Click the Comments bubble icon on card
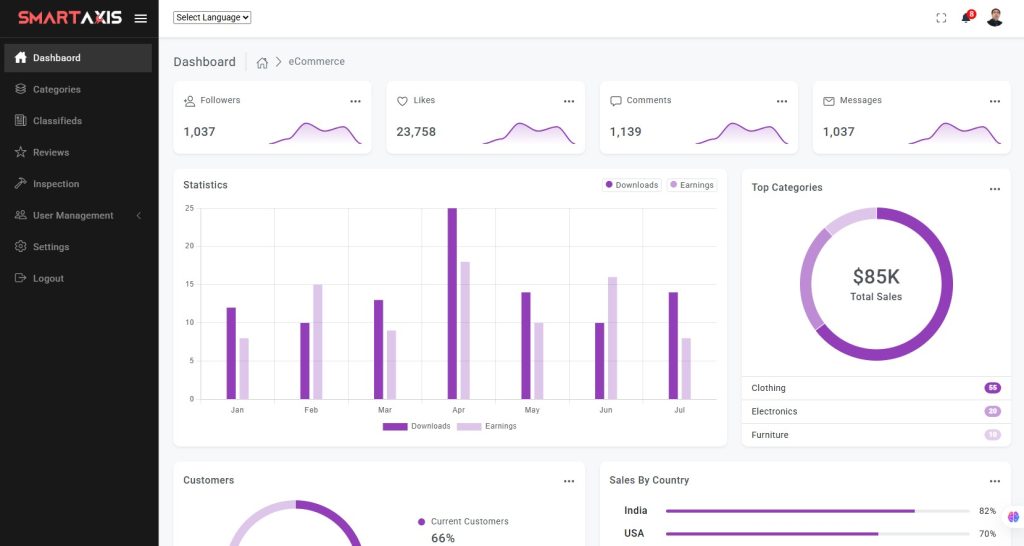 point(616,101)
